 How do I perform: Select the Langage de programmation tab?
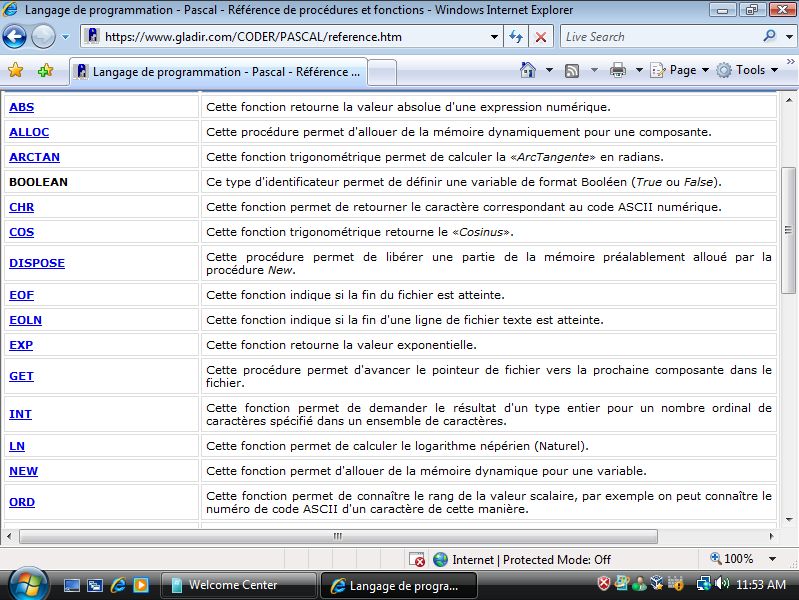coord(218,72)
